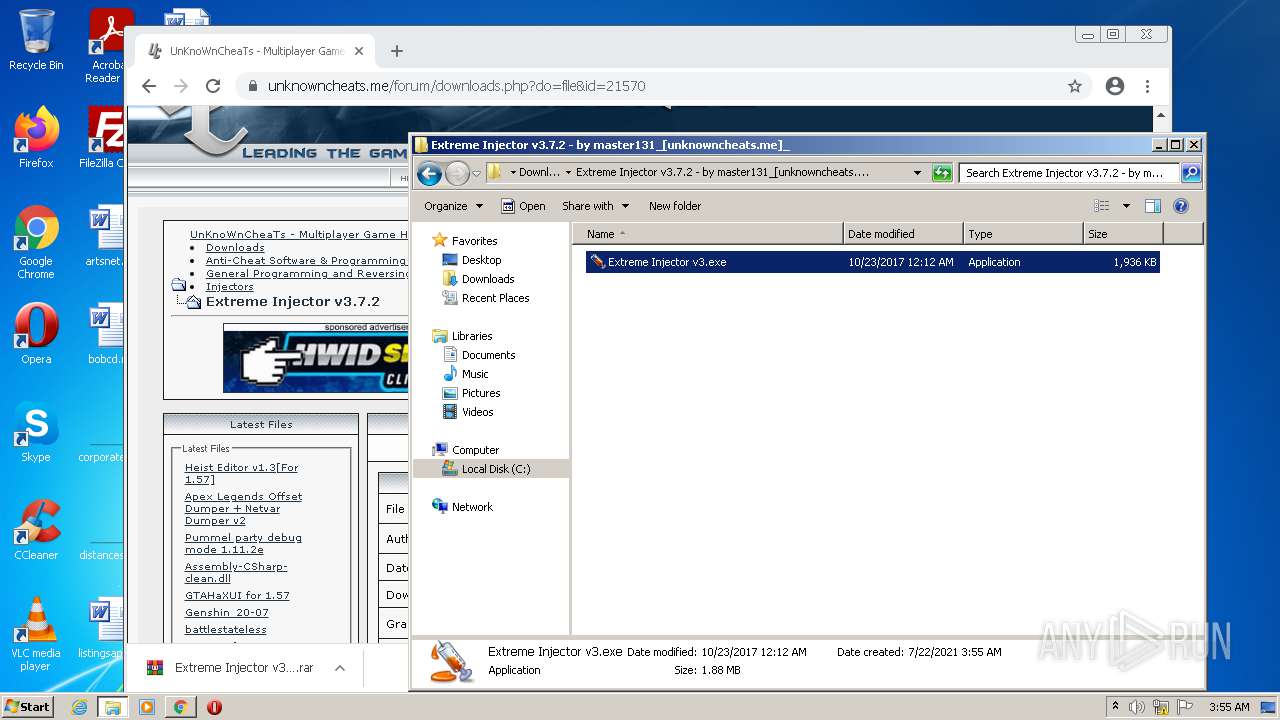The height and width of the screenshot is (720, 1280).
Task: Sort files by Name column
Action: pyautogui.click(x=708, y=234)
